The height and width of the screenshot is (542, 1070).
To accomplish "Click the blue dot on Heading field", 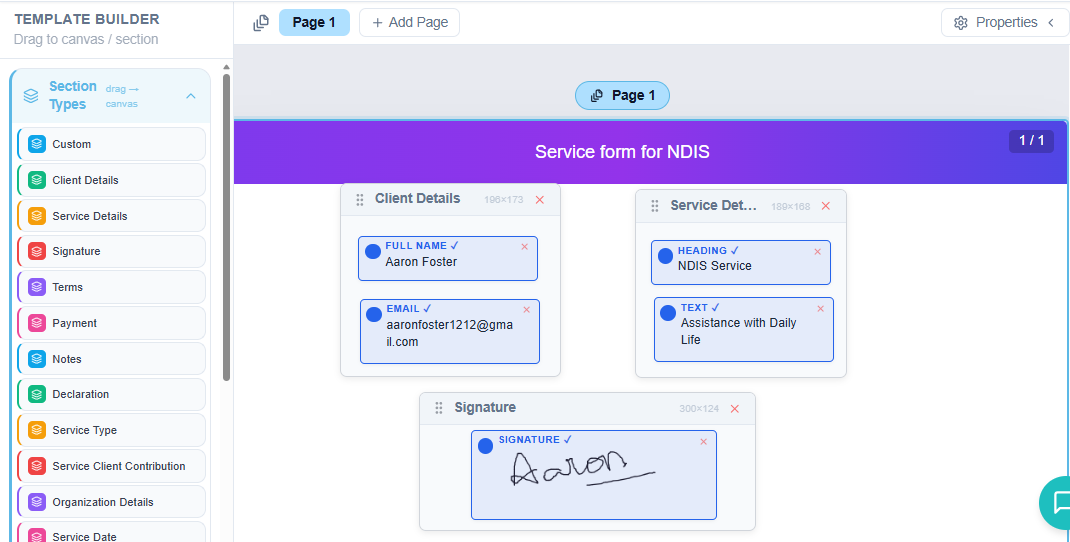I will click(665, 256).
